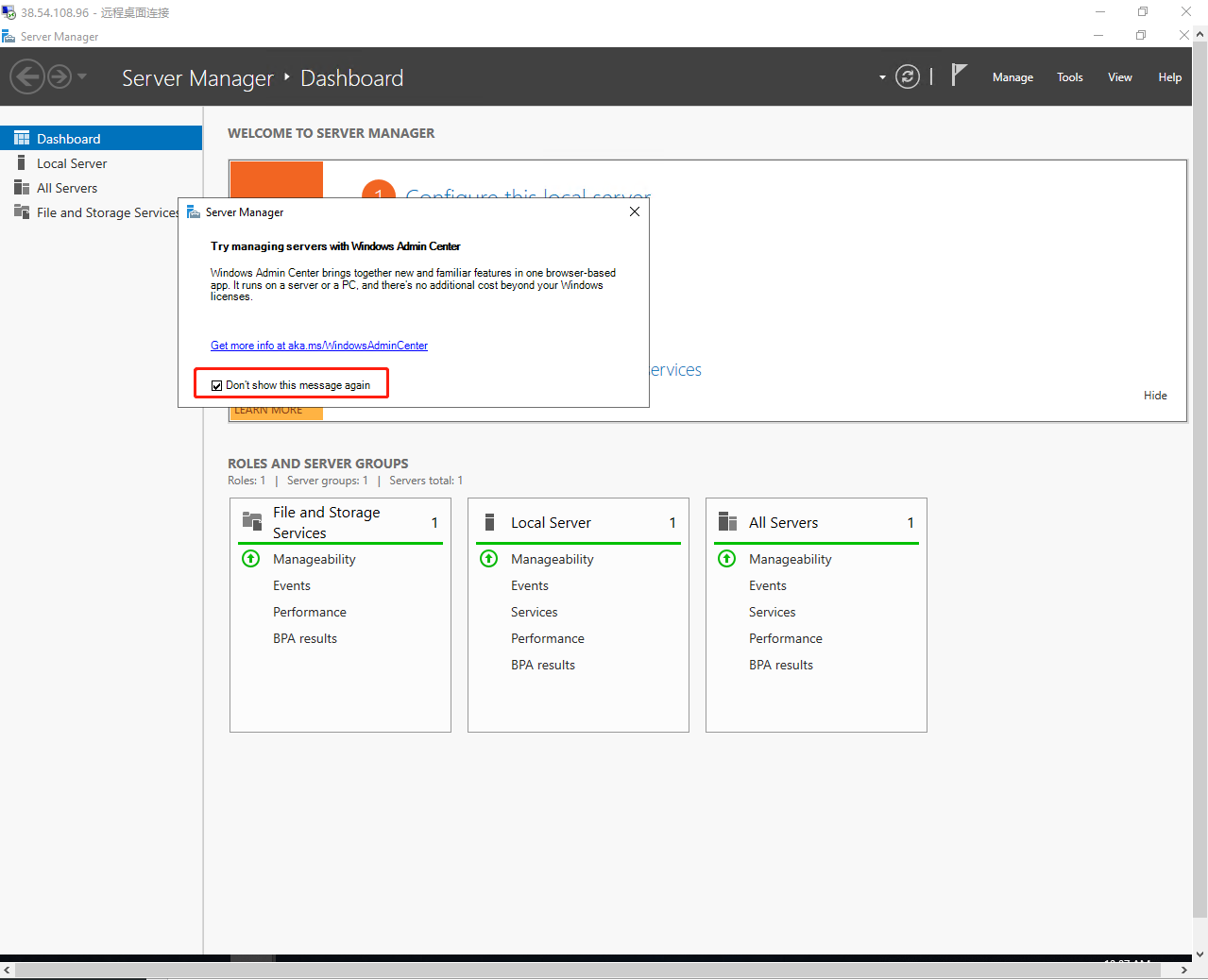Open the navigation history dropdown arrow
This screenshot has width=1208, height=980.
click(x=82, y=76)
